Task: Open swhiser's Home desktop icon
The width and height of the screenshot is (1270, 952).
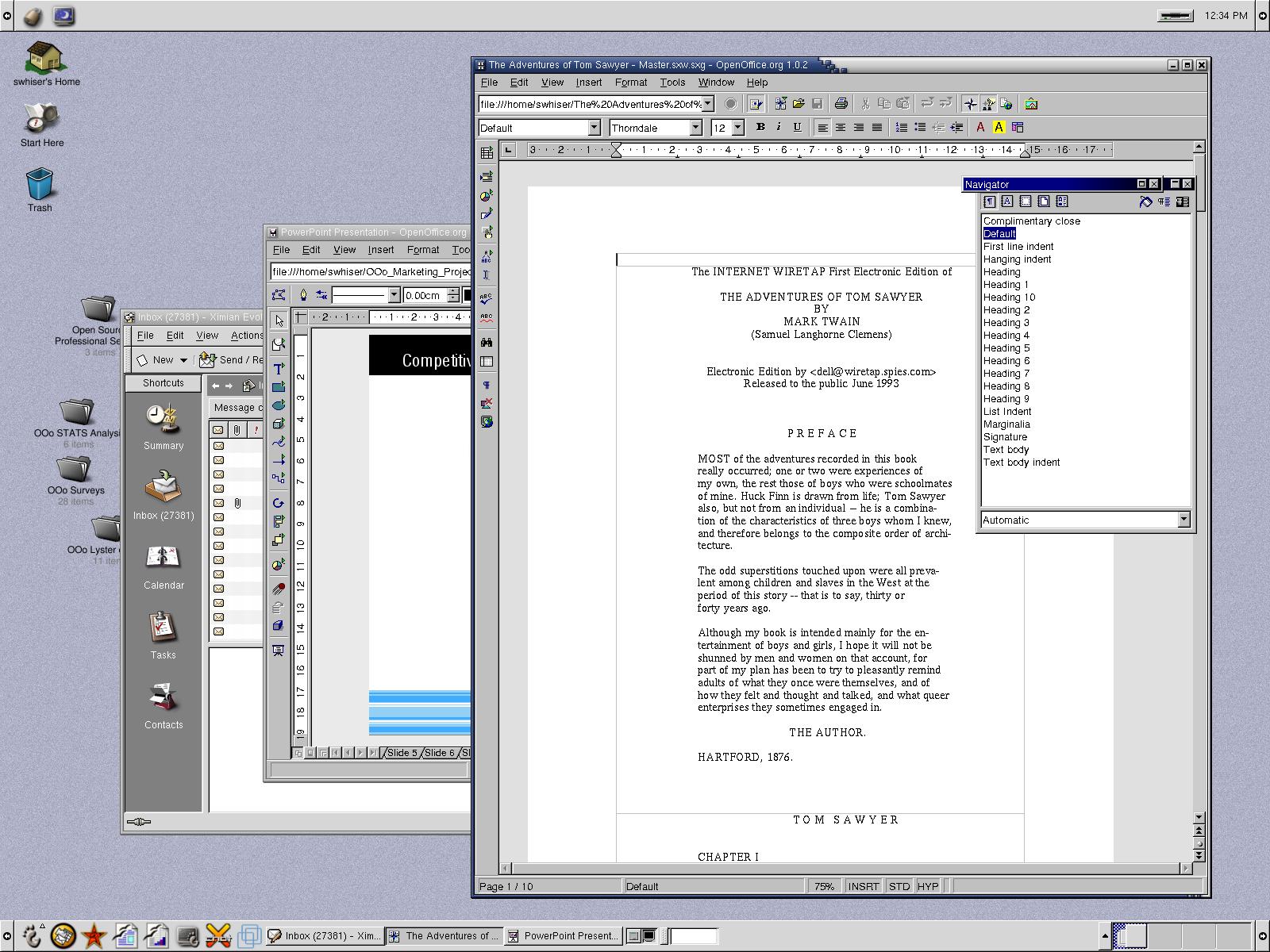Action: (x=46, y=63)
